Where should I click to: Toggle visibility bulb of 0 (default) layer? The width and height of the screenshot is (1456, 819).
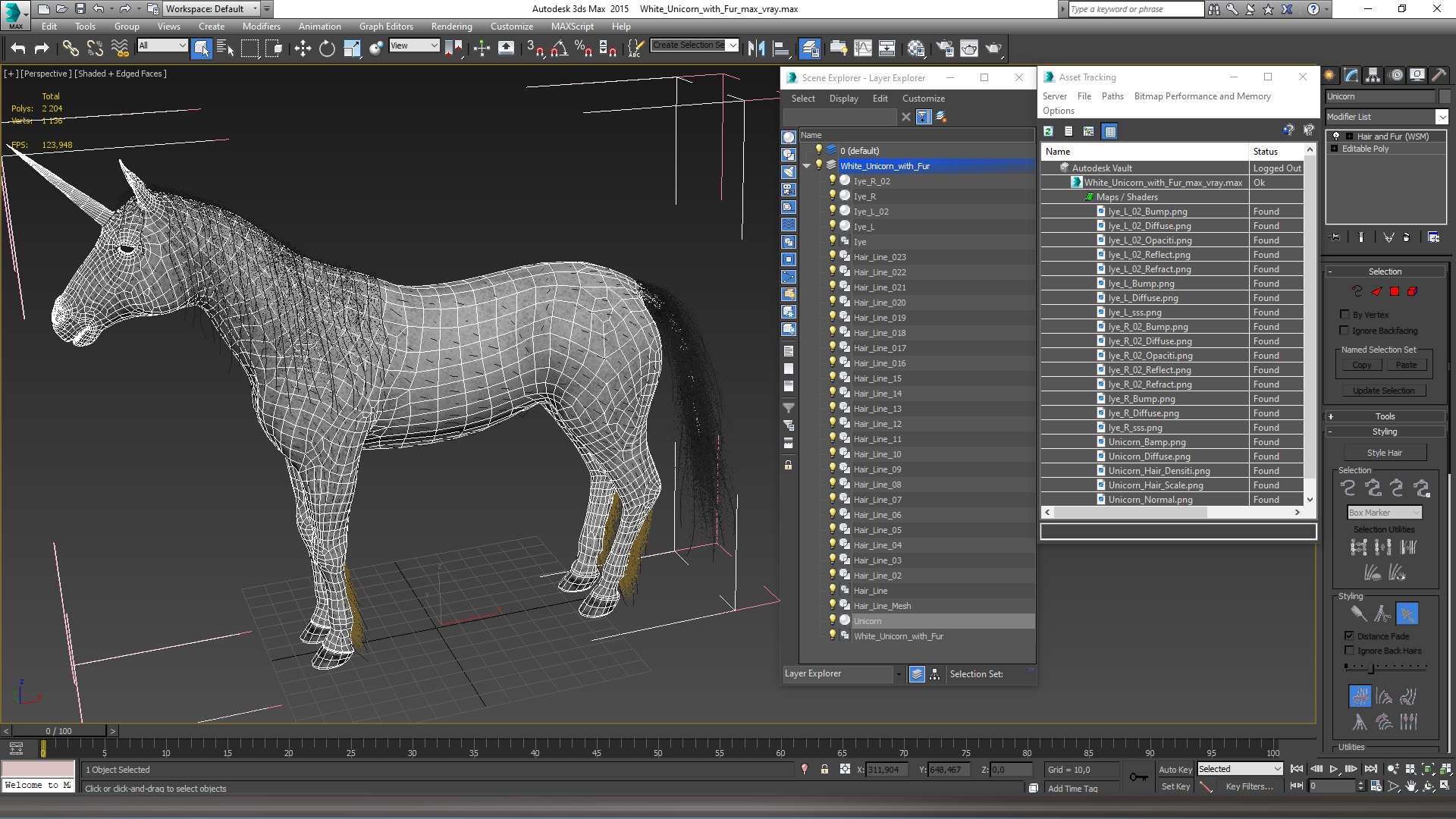tap(819, 150)
